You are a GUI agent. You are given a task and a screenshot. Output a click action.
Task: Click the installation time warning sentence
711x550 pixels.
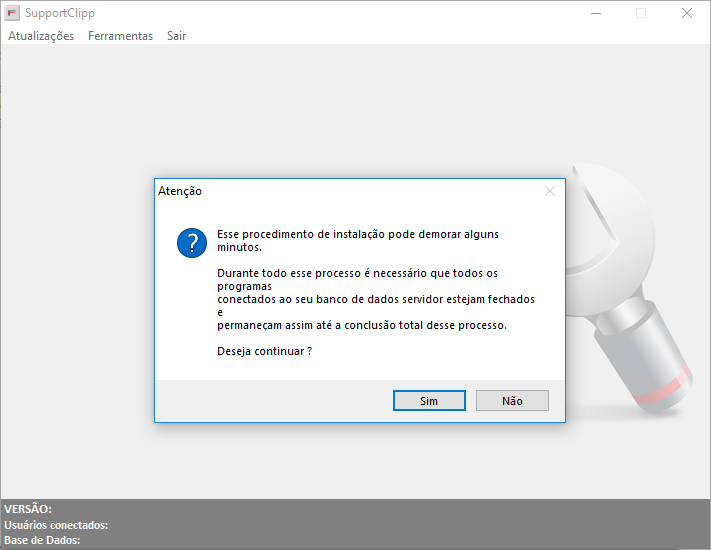[x=357, y=240]
